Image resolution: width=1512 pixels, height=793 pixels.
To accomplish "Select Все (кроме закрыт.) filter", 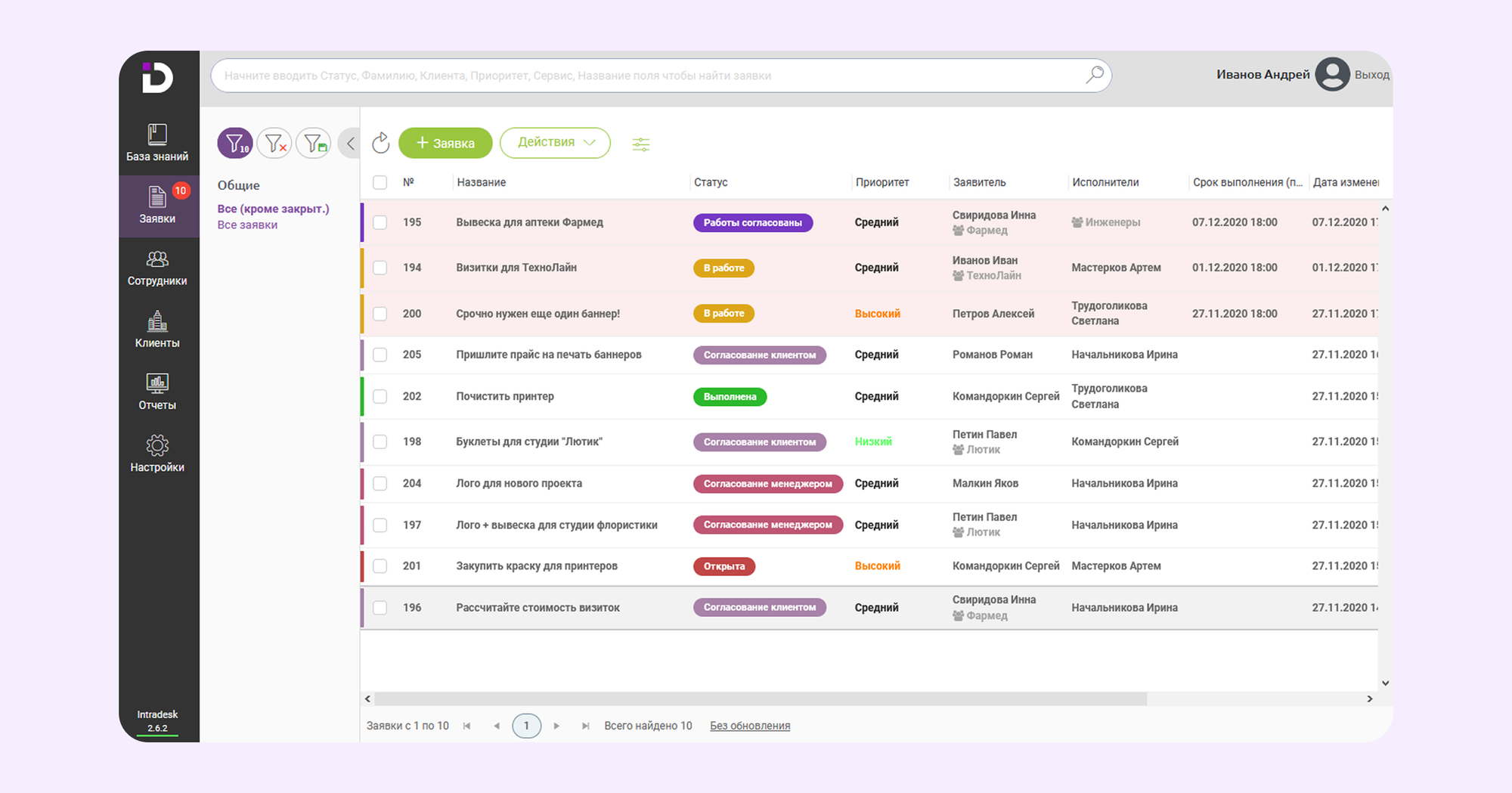I will (273, 209).
